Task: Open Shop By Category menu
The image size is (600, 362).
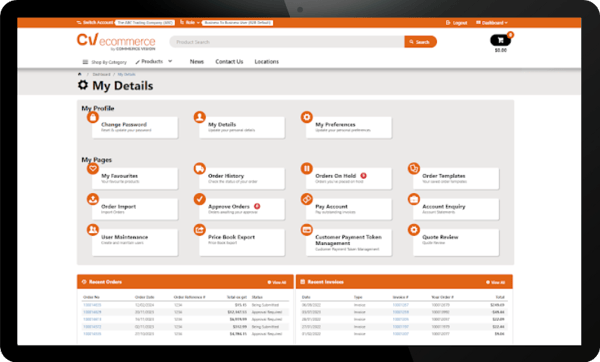Action: point(104,62)
